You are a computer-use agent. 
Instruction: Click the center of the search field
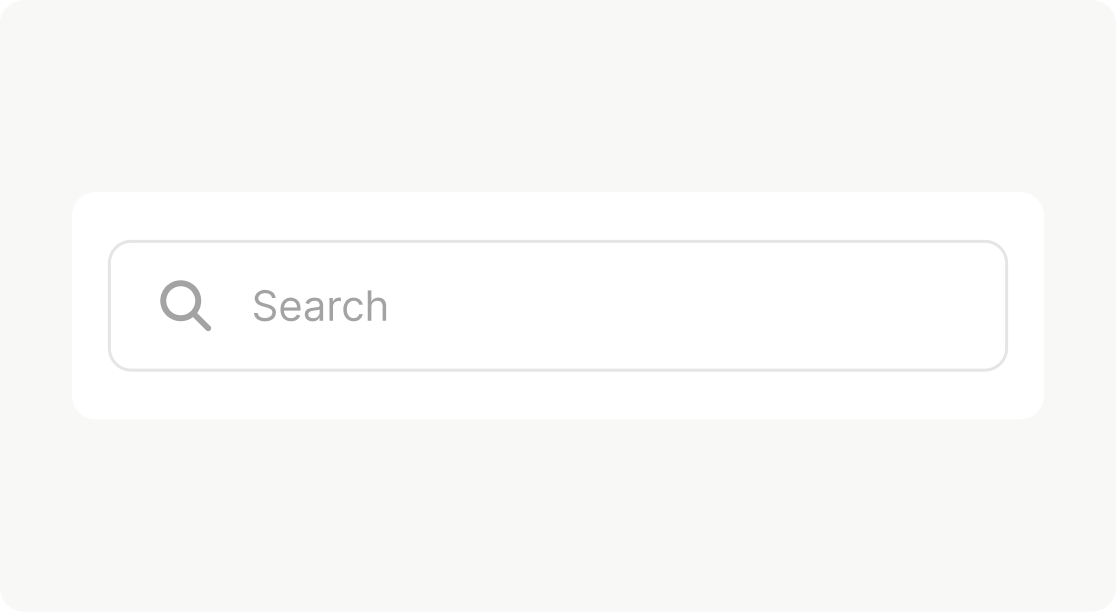pos(558,305)
